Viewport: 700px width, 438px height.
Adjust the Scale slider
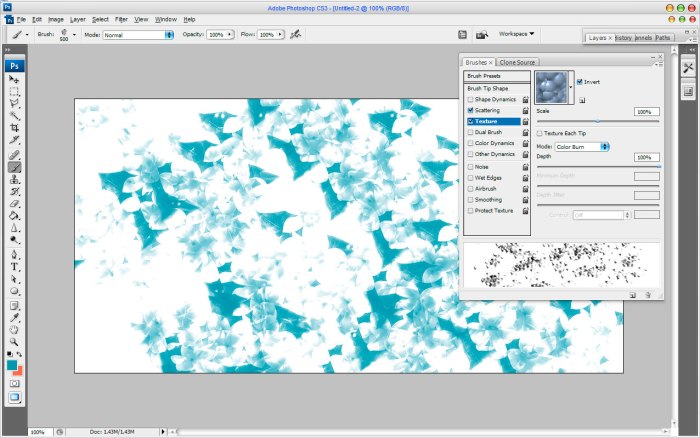click(598, 121)
